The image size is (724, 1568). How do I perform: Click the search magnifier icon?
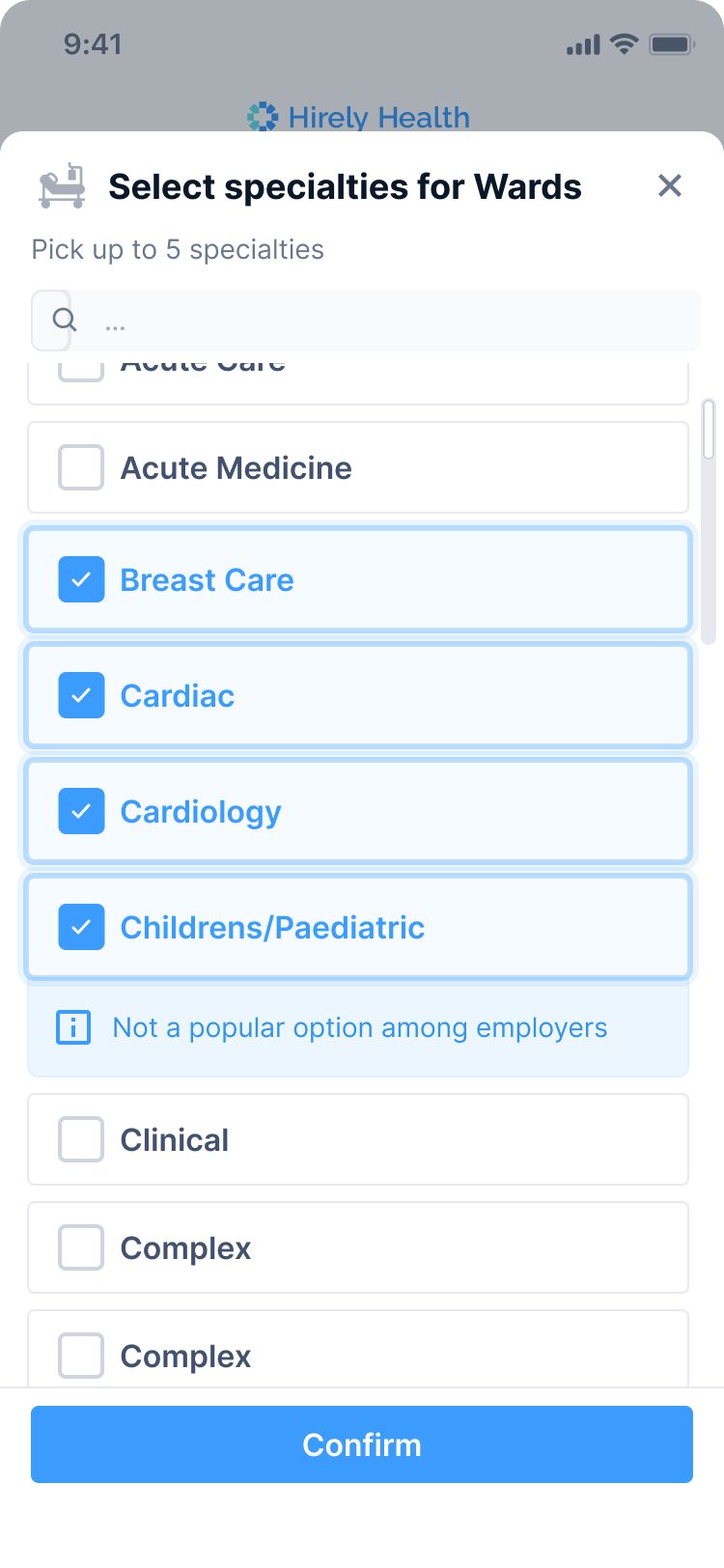click(64, 320)
